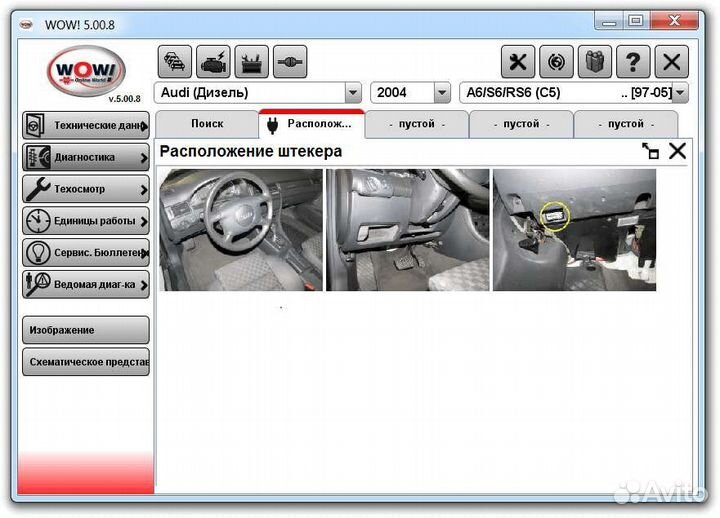This screenshot has height=518, width=720.
Task: Close the Расположение штекера panel
Action: coord(677,151)
